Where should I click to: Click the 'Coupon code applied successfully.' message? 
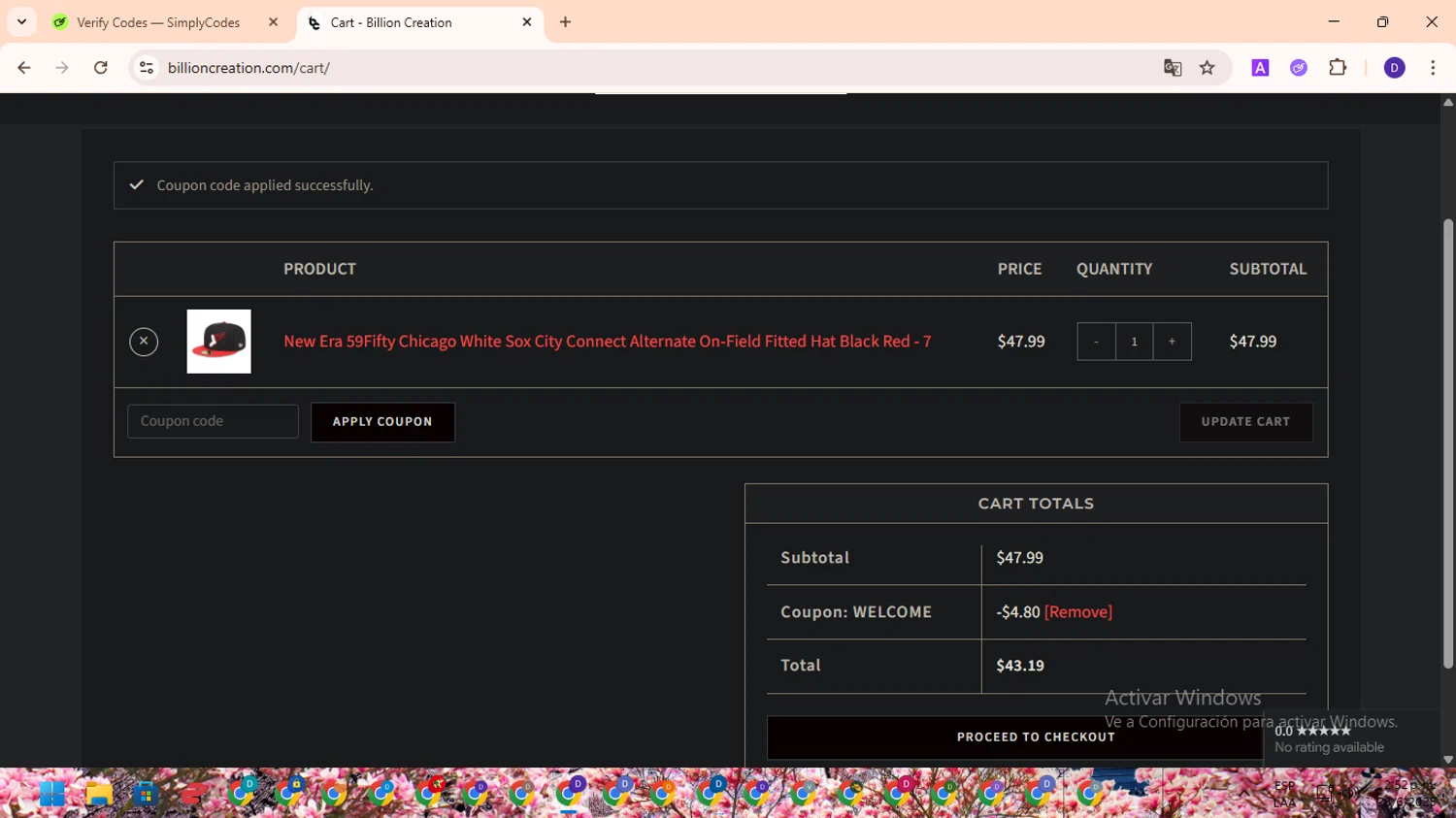coord(265,185)
